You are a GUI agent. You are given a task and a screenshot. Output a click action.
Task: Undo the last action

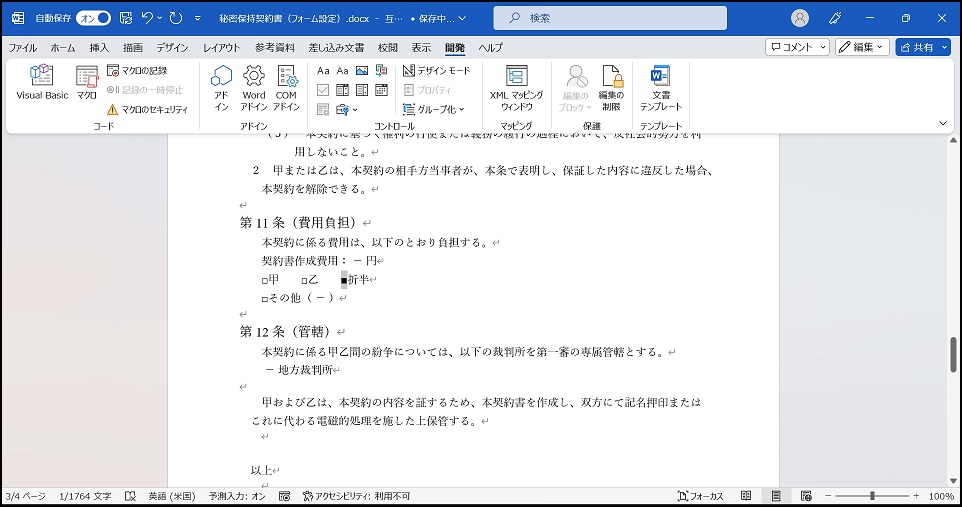tap(147, 18)
